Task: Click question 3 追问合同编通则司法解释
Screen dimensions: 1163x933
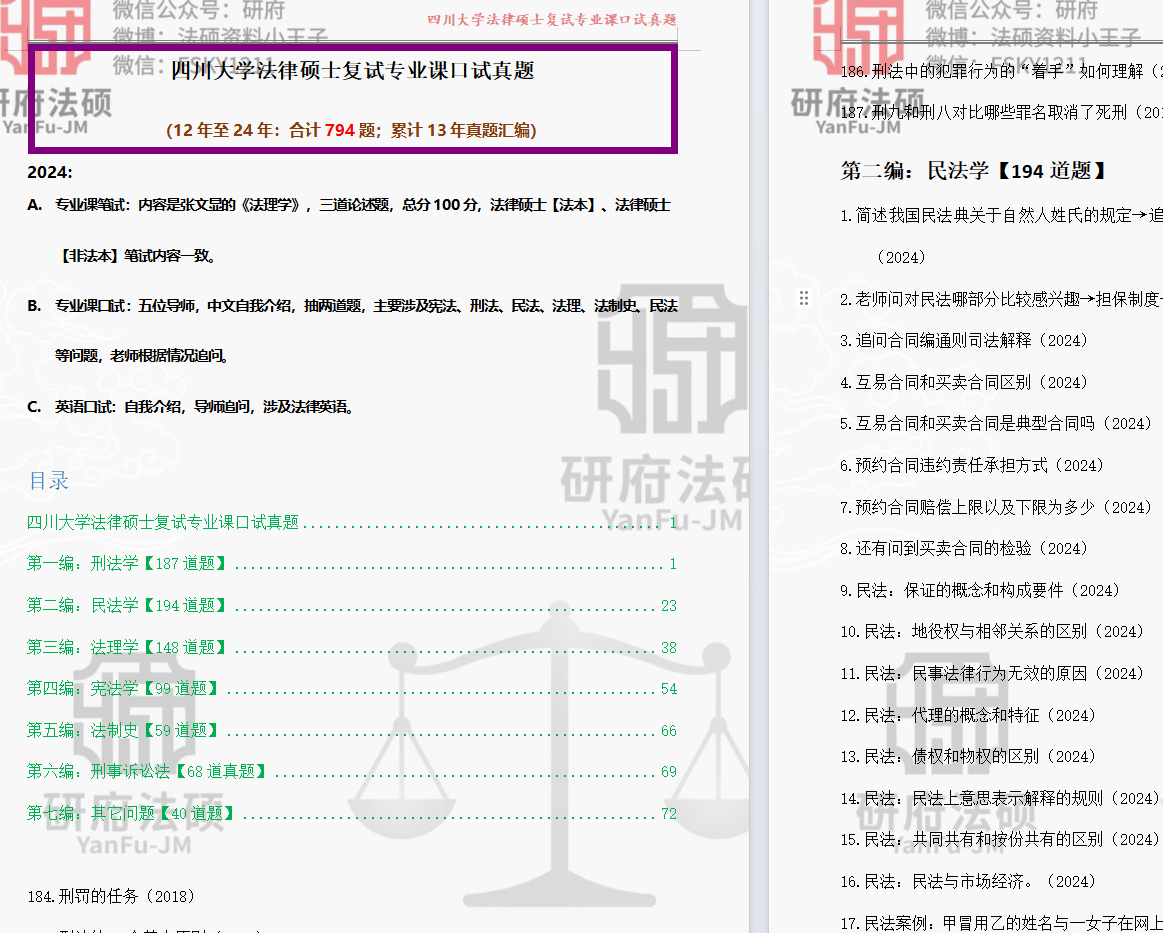Action: click(964, 340)
